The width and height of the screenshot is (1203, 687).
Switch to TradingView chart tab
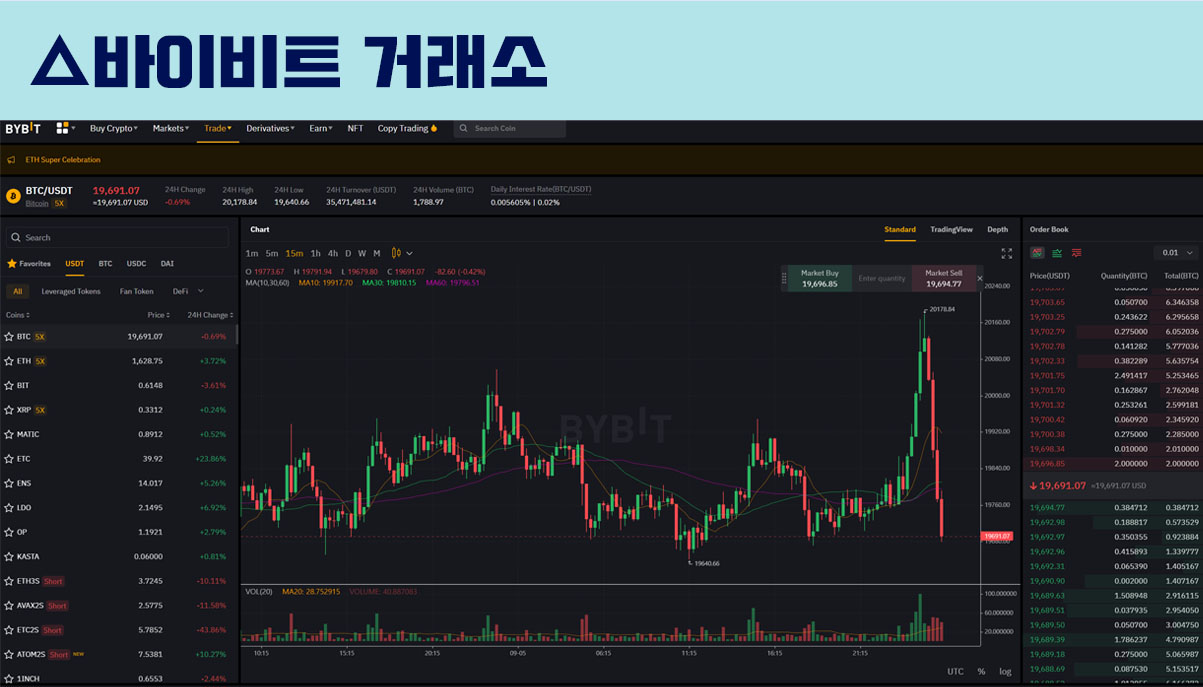click(x=951, y=230)
